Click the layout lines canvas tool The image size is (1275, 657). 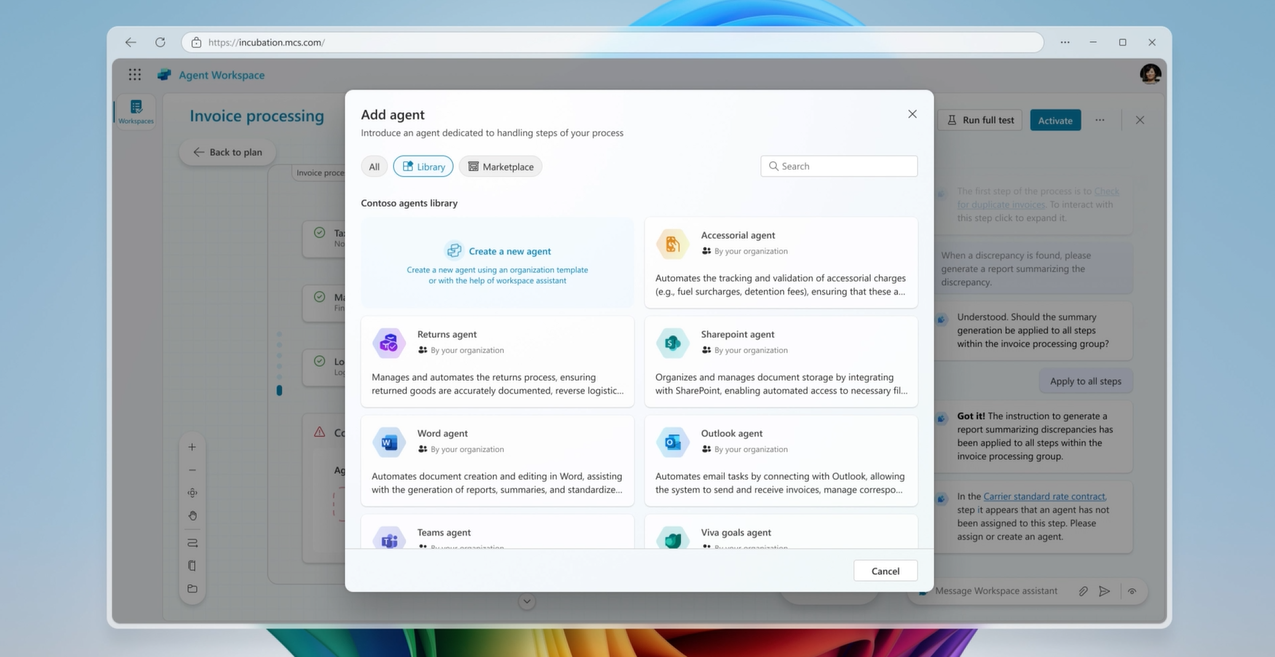click(x=192, y=543)
